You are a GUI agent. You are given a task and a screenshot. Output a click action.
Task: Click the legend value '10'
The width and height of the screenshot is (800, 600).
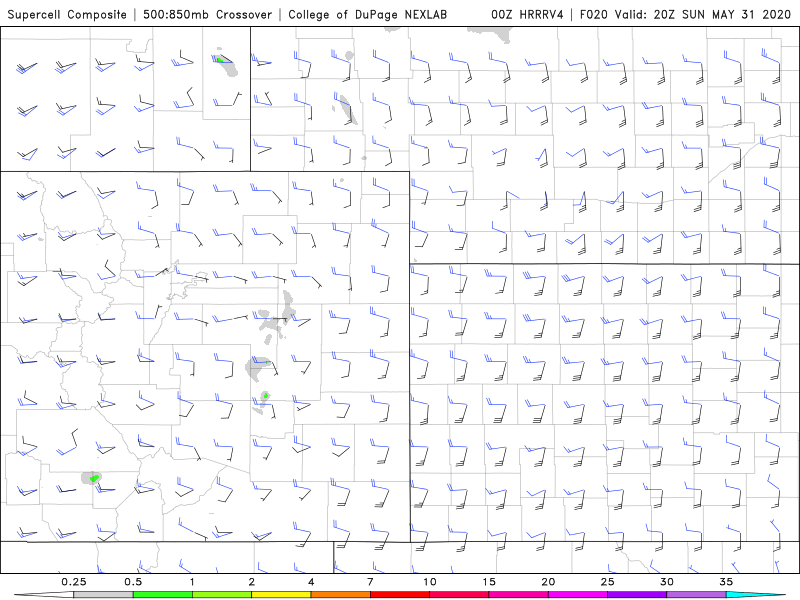pos(430,582)
